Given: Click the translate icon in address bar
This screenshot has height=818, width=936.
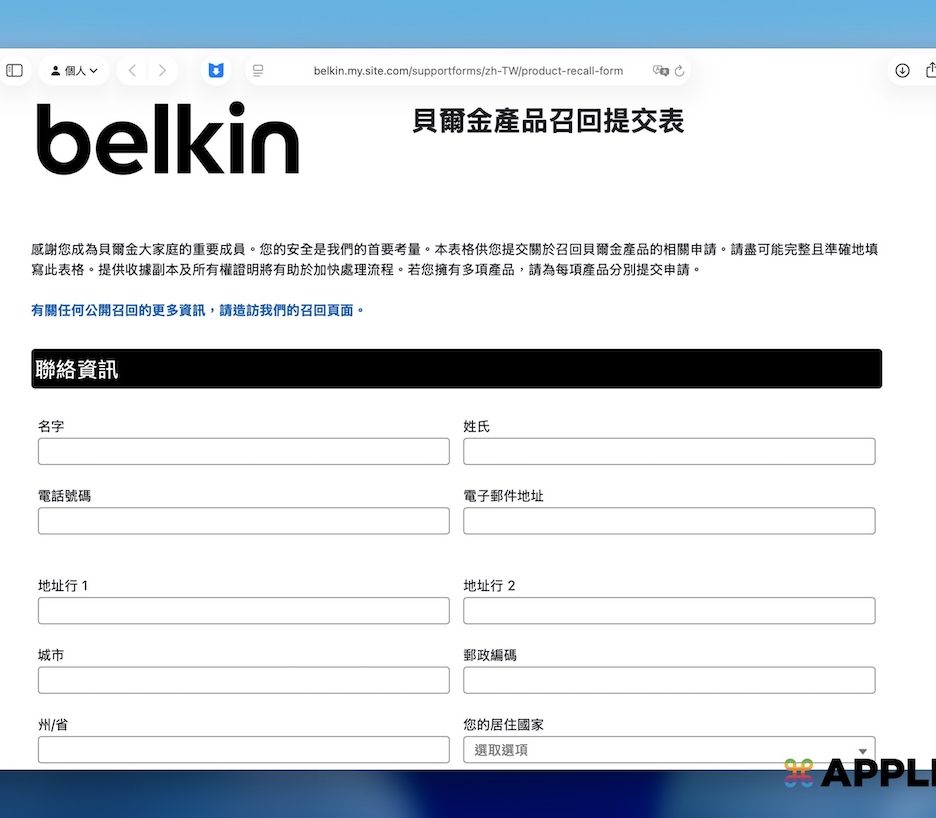Looking at the screenshot, I should (x=660, y=71).
